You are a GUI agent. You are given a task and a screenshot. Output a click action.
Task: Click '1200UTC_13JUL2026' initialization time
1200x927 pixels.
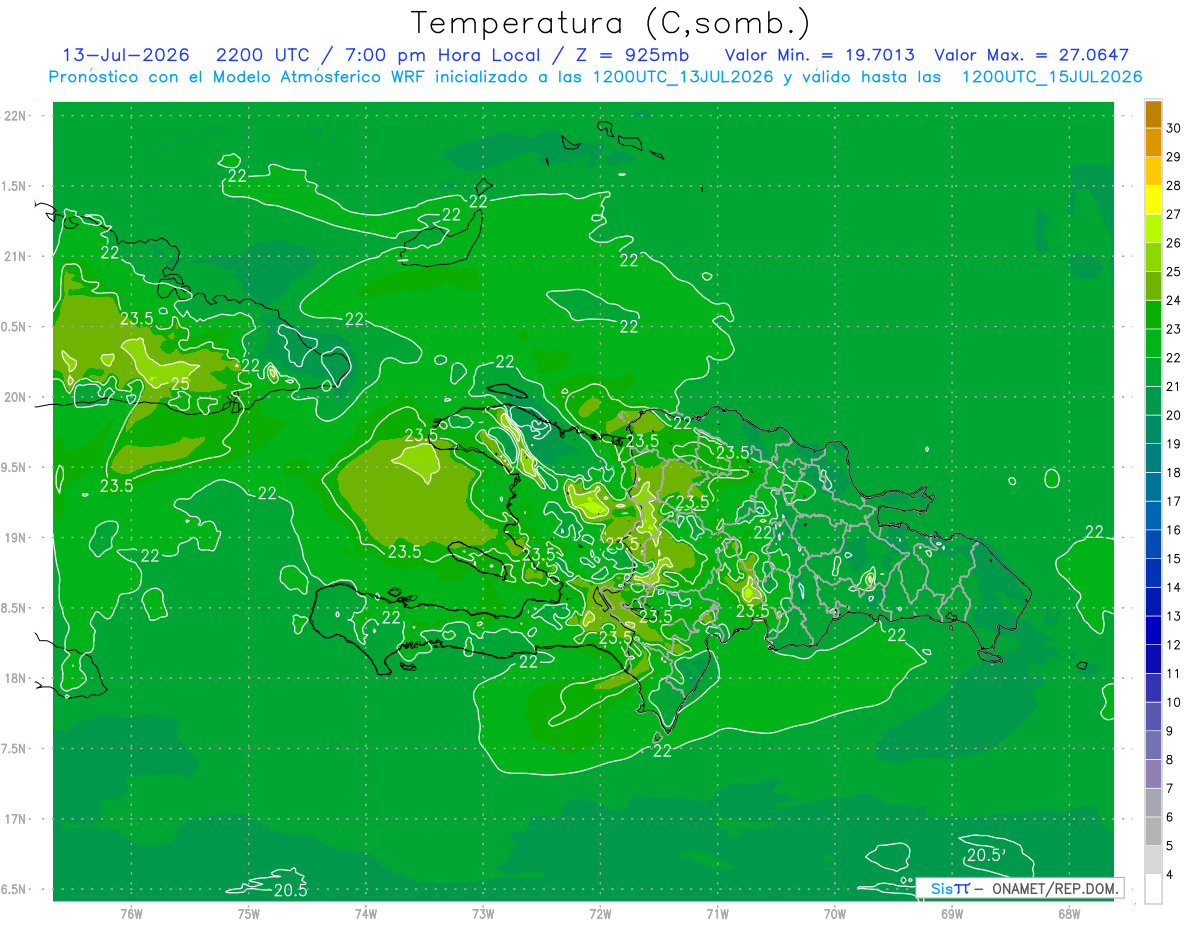click(x=683, y=77)
